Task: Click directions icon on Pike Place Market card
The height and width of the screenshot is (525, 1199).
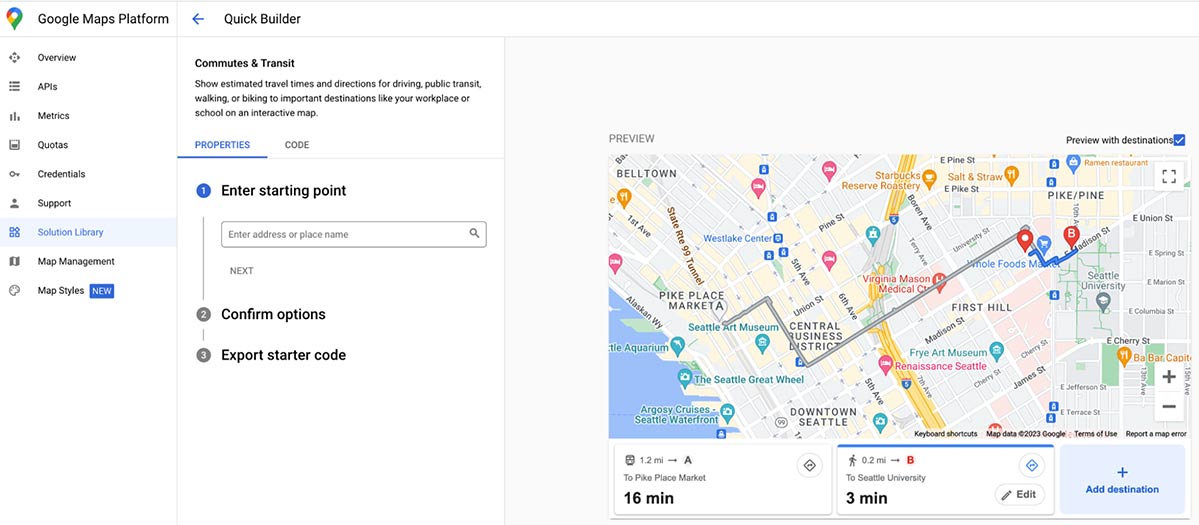Action: coord(809,465)
